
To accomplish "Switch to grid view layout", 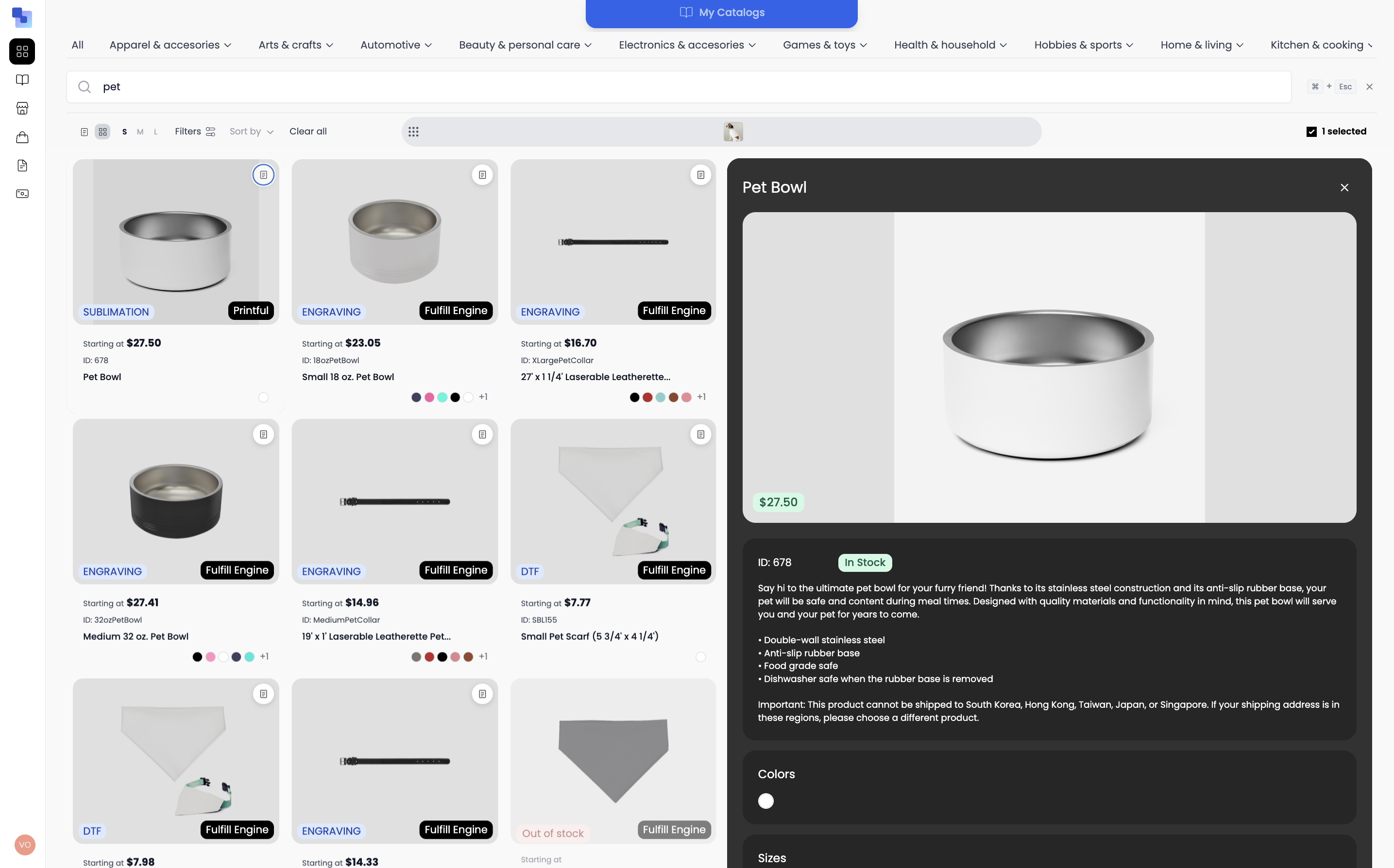I will 102,132.
